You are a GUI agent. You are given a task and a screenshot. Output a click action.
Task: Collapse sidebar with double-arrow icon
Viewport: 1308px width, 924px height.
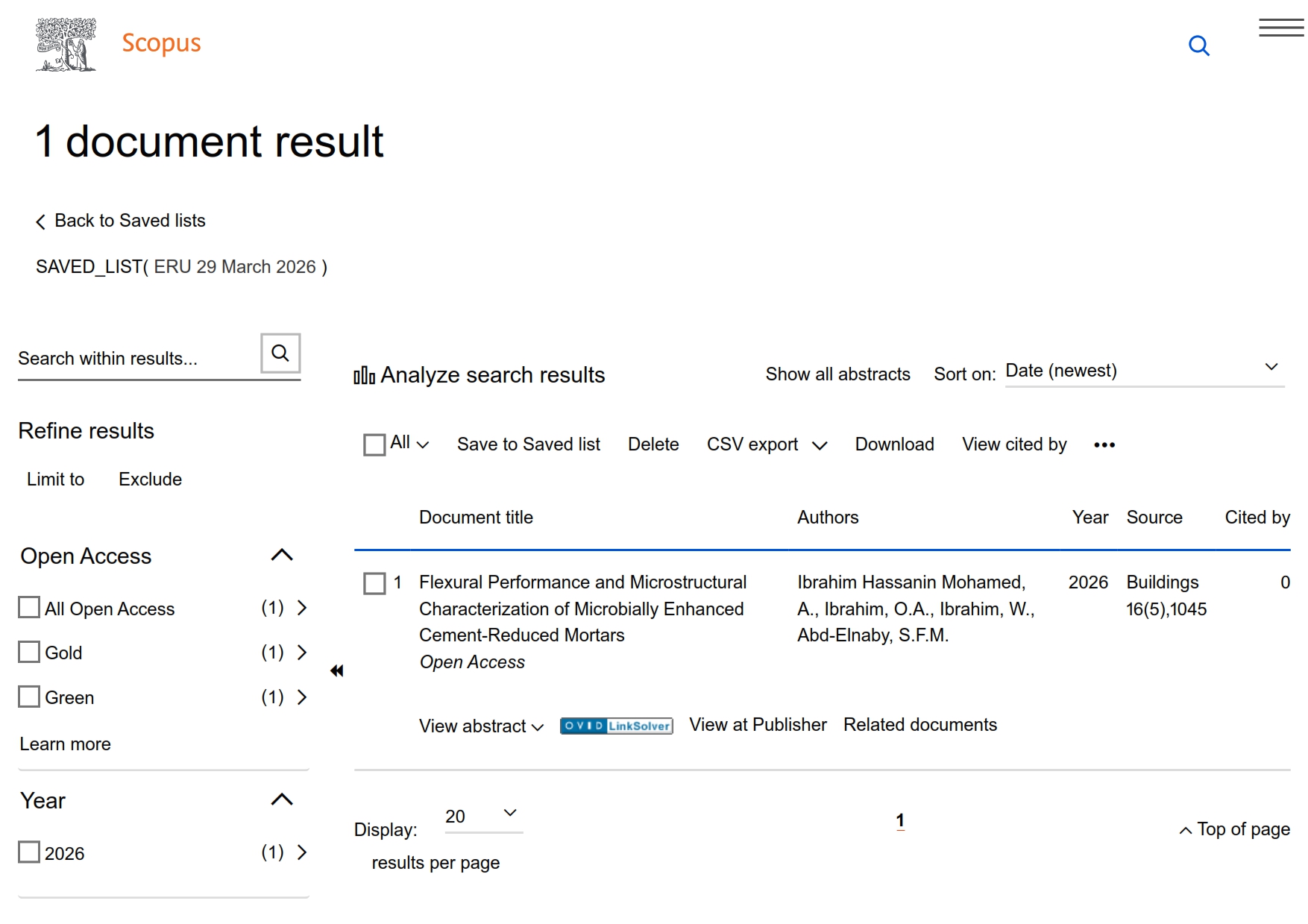coord(337,671)
